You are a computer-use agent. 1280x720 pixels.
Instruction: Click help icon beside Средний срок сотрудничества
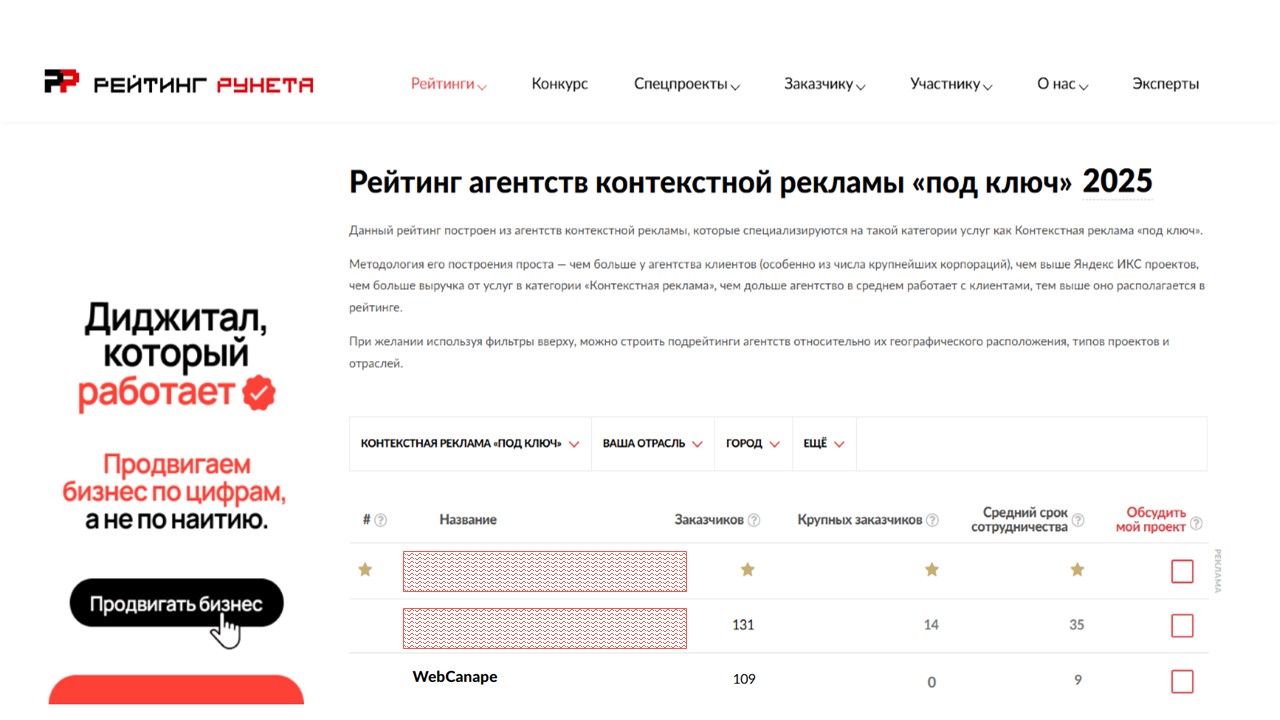click(x=1078, y=520)
